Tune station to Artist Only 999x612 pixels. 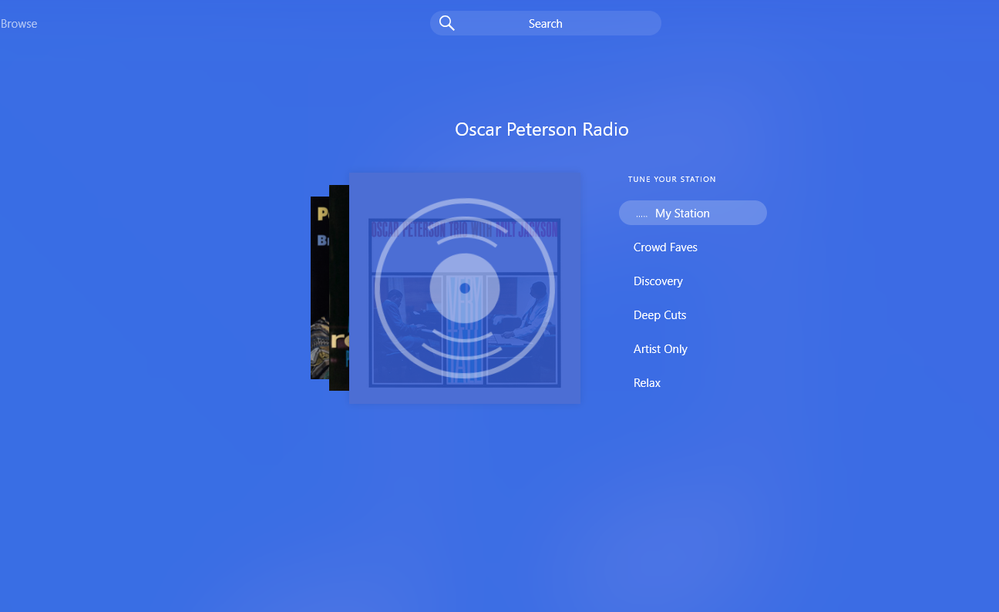tap(660, 349)
